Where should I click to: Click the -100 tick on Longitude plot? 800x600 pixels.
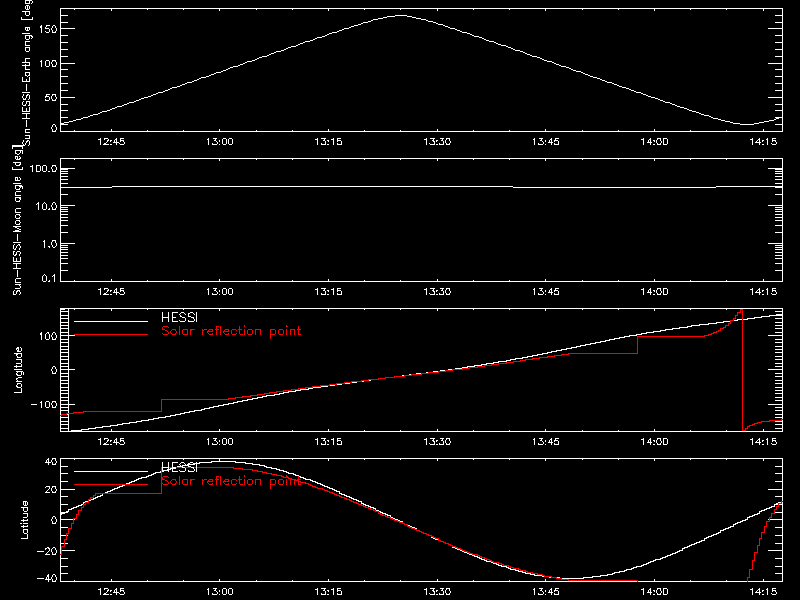coord(44,404)
